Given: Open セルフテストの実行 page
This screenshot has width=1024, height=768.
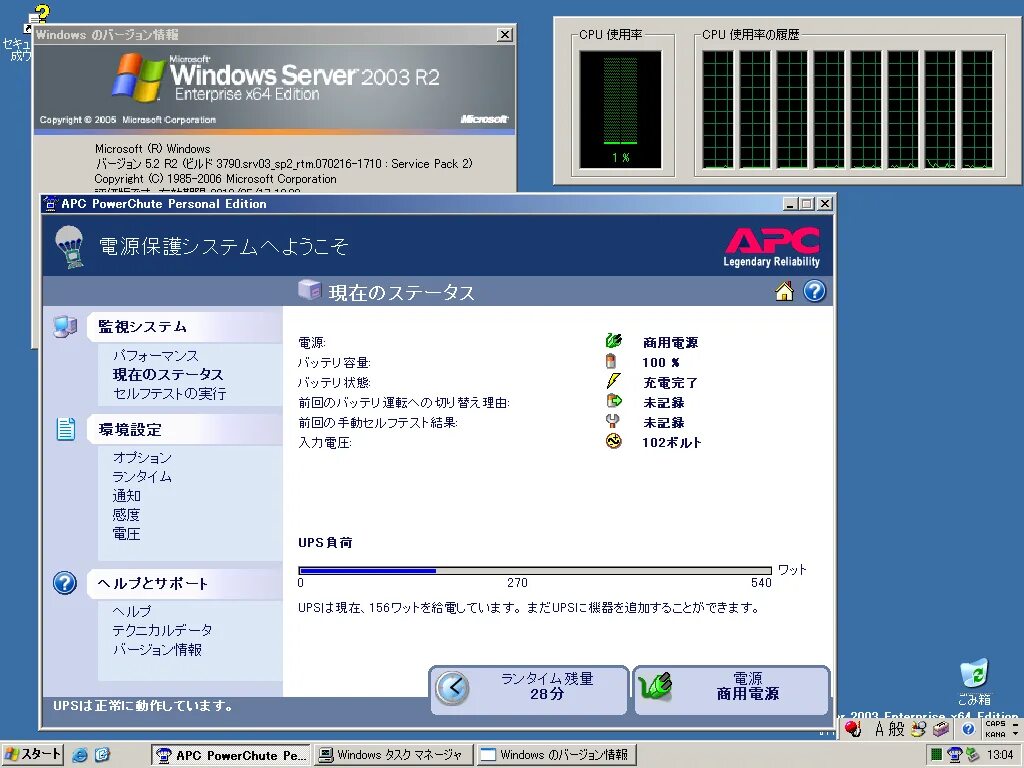Looking at the screenshot, I should click(170, 393).
